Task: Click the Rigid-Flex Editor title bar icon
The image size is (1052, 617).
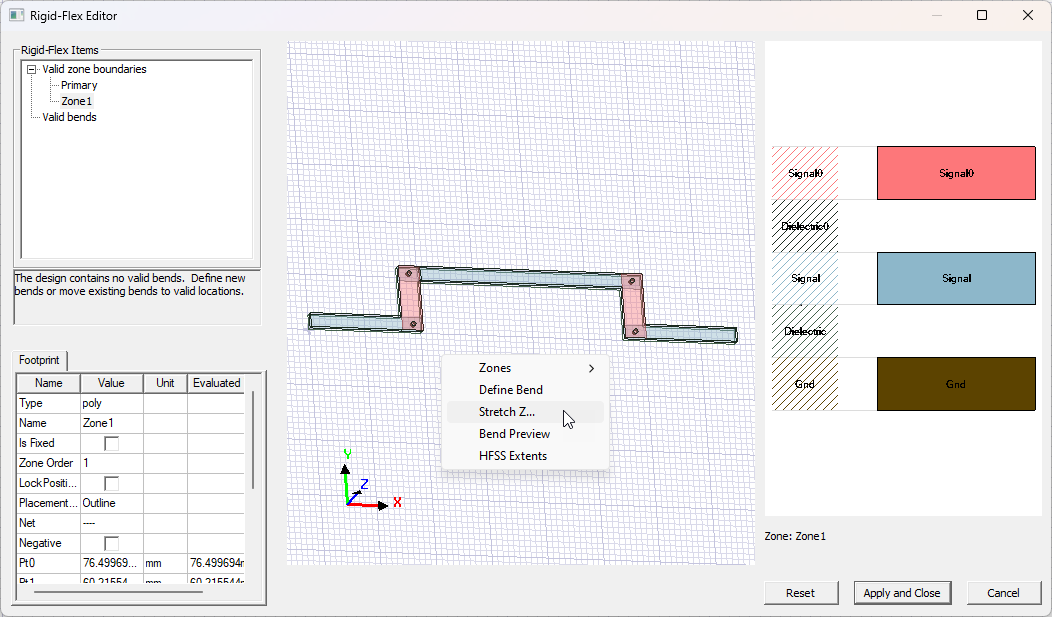Action: click(17, 16)
